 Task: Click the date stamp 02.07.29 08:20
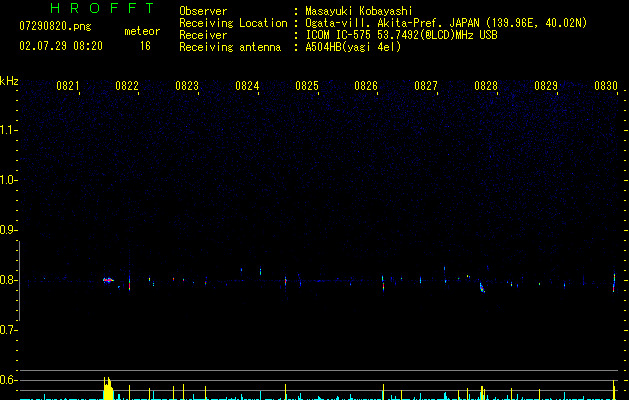pyautogui.click(x=61, y=46)
